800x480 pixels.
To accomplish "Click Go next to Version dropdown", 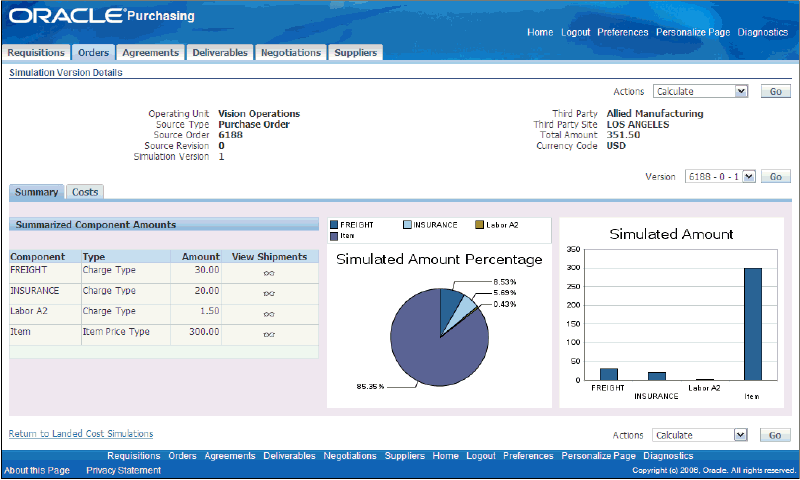I will tap(776, 176).
